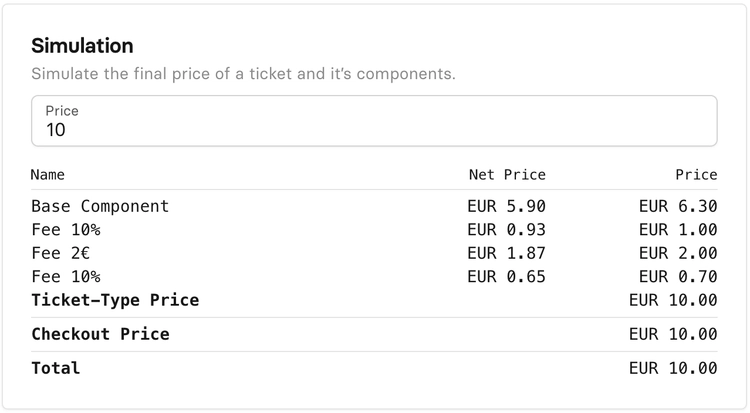
Task: Click the Name column header
Action: point(48,174)
